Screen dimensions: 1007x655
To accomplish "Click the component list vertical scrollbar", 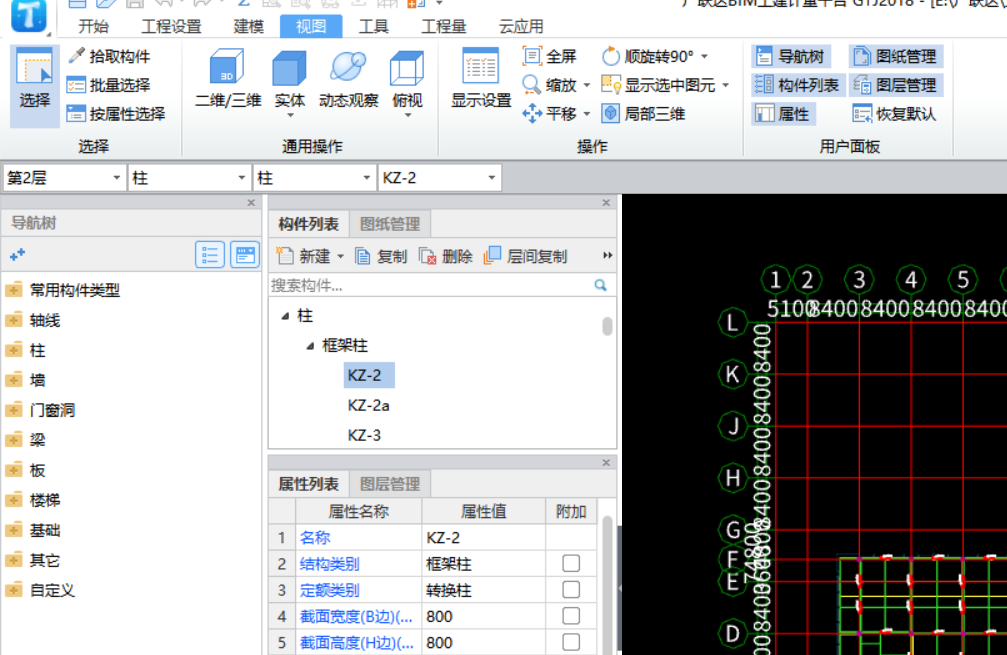I will [x=607, y=327].
